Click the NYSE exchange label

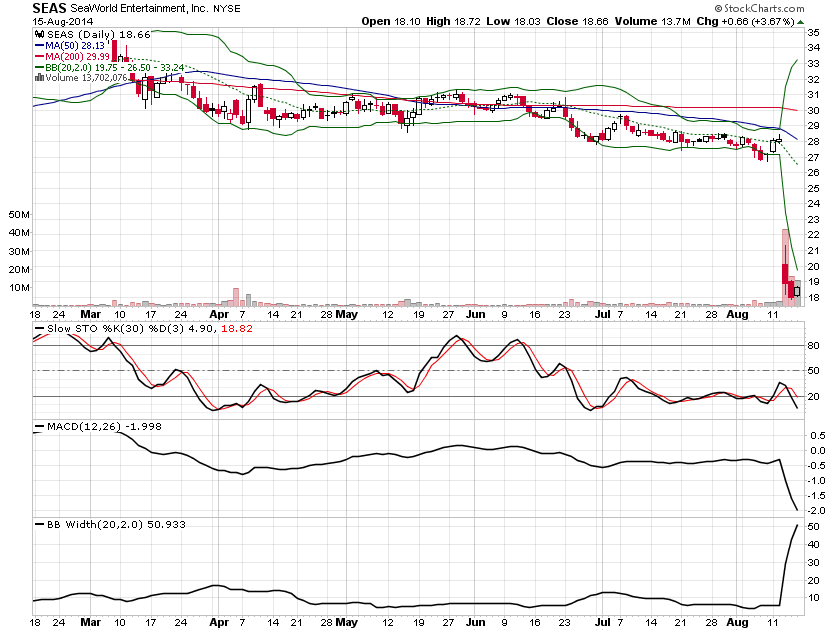pyautogui.click(x=227, y=9)
